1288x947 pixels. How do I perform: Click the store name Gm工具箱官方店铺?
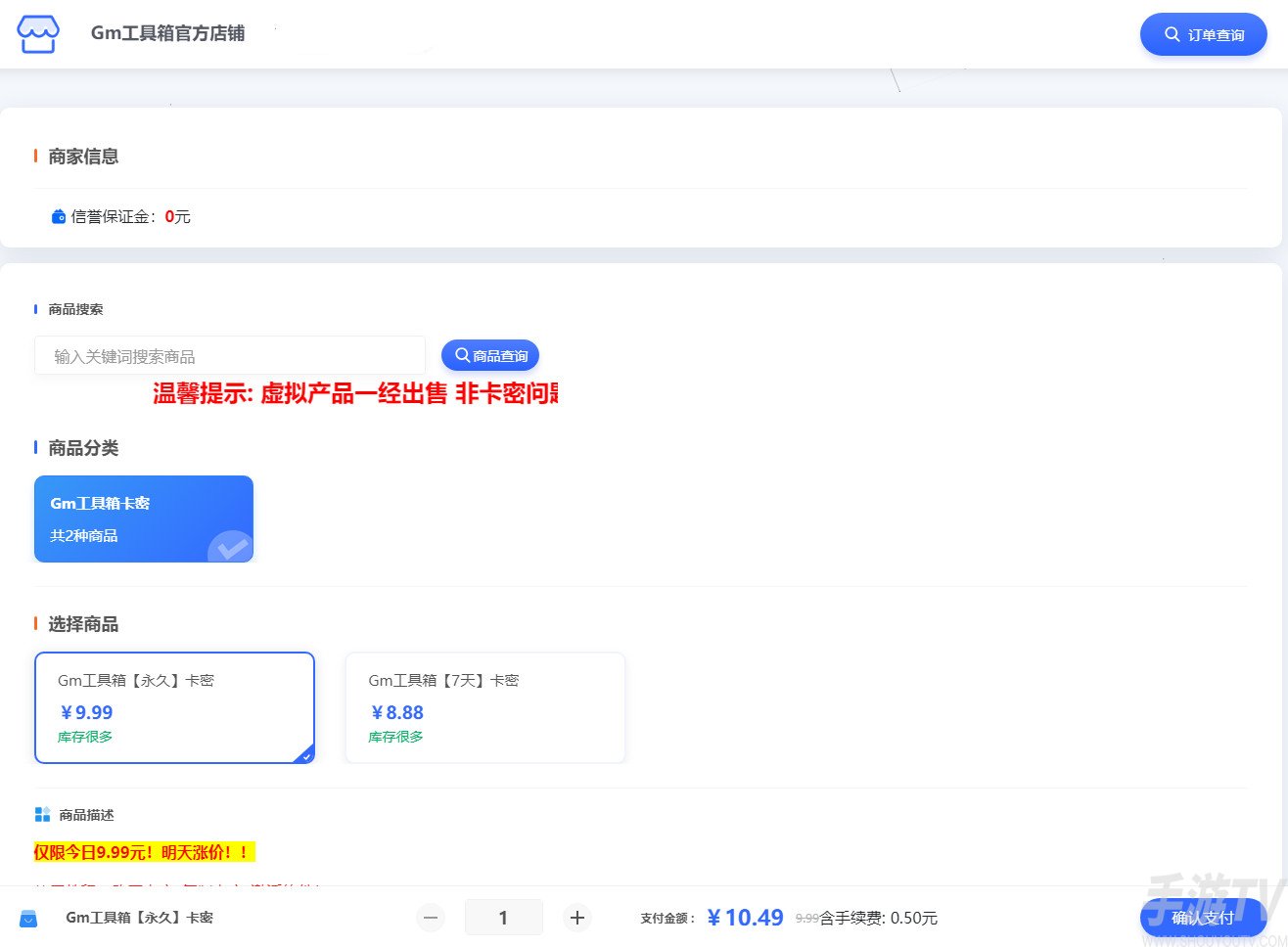coord(167,32)
